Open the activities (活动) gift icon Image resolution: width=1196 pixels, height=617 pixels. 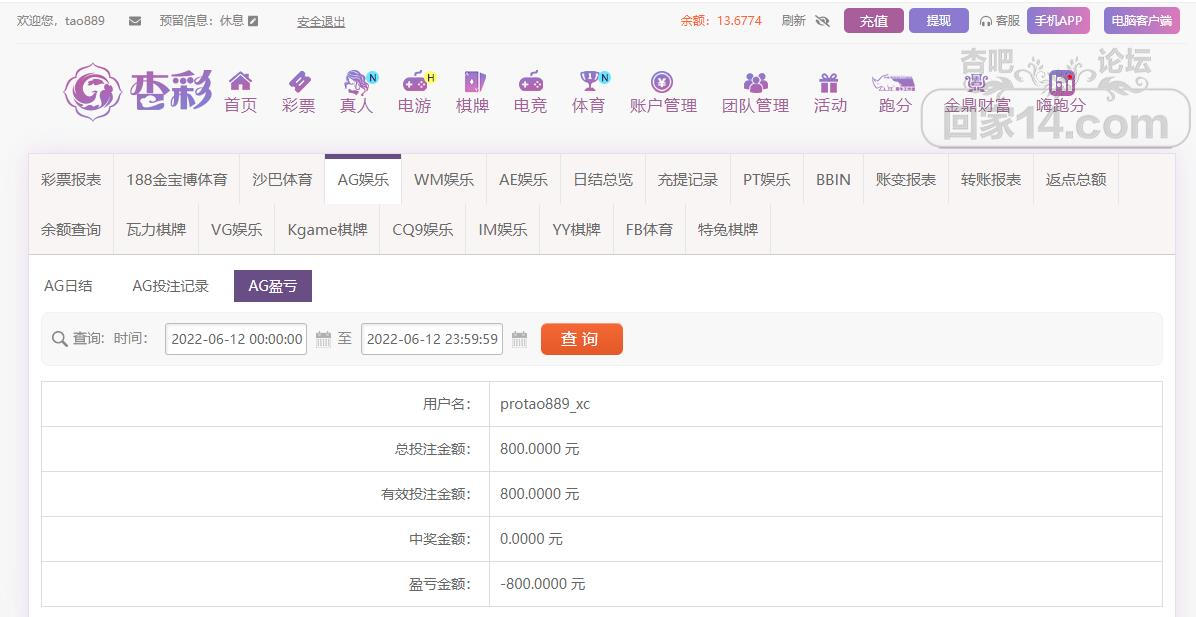829,82
